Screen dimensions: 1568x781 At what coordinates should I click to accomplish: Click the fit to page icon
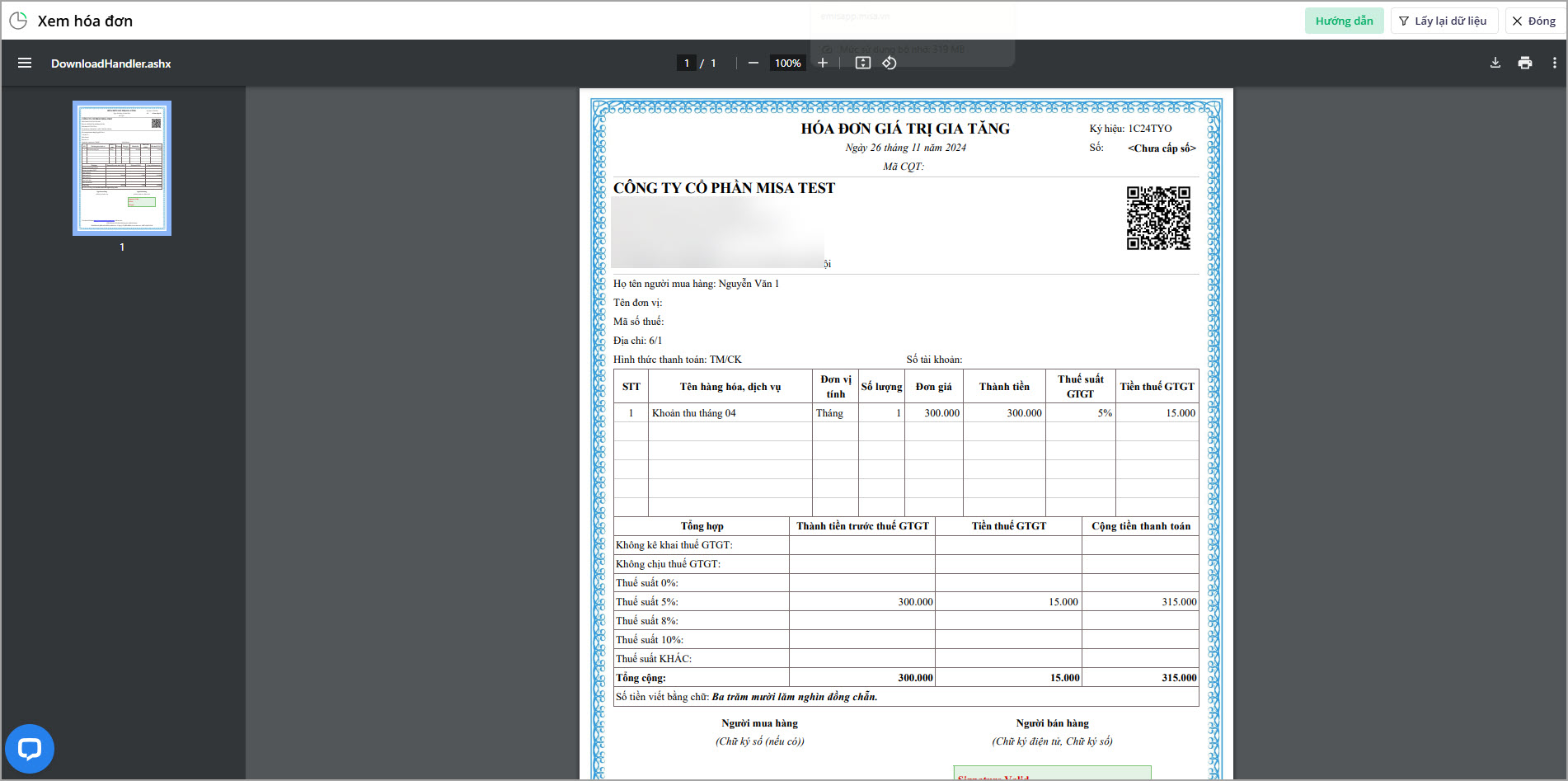(862, 63)
